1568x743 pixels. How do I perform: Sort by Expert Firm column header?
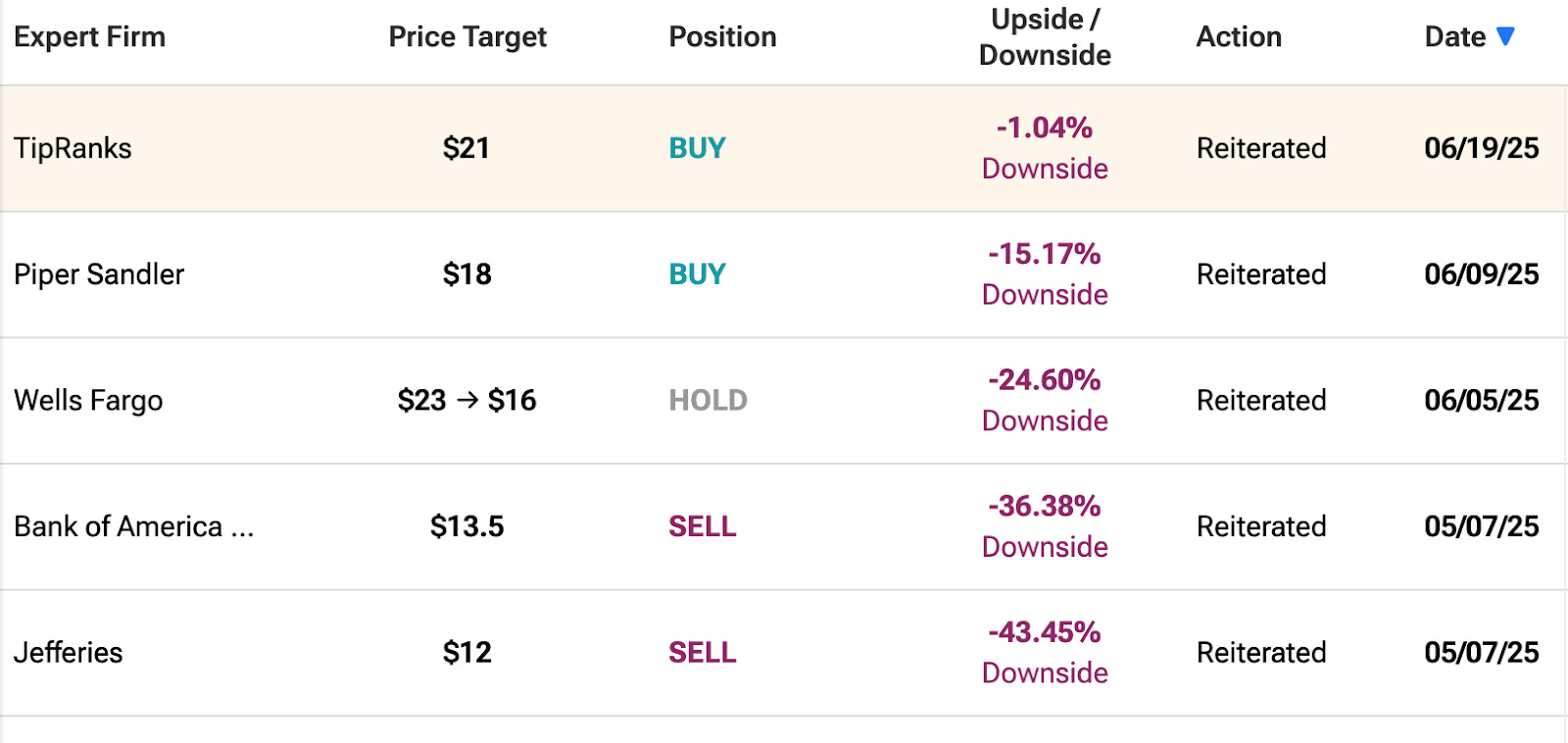point(89,37)
